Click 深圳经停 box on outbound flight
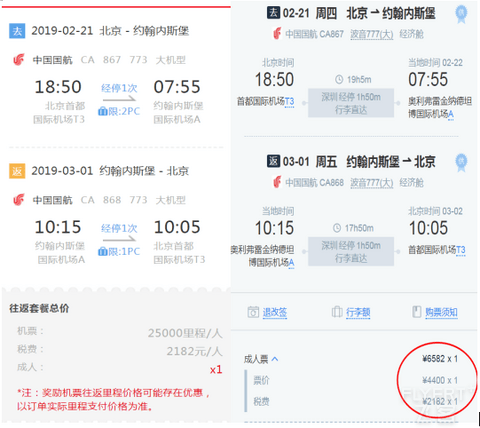Screen dimensions: 480x428 pos(351,103)
